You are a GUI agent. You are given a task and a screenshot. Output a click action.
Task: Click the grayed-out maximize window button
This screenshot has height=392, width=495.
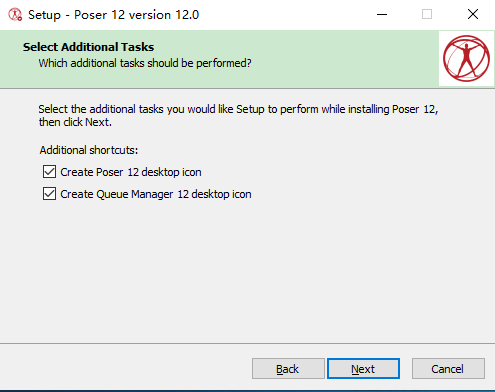click(x=427, y=14)
